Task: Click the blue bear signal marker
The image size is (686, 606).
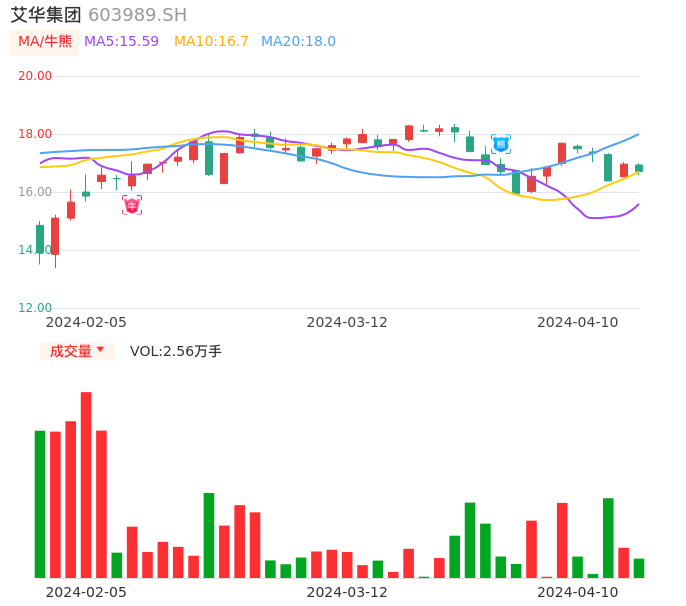Action: (501, 144)
